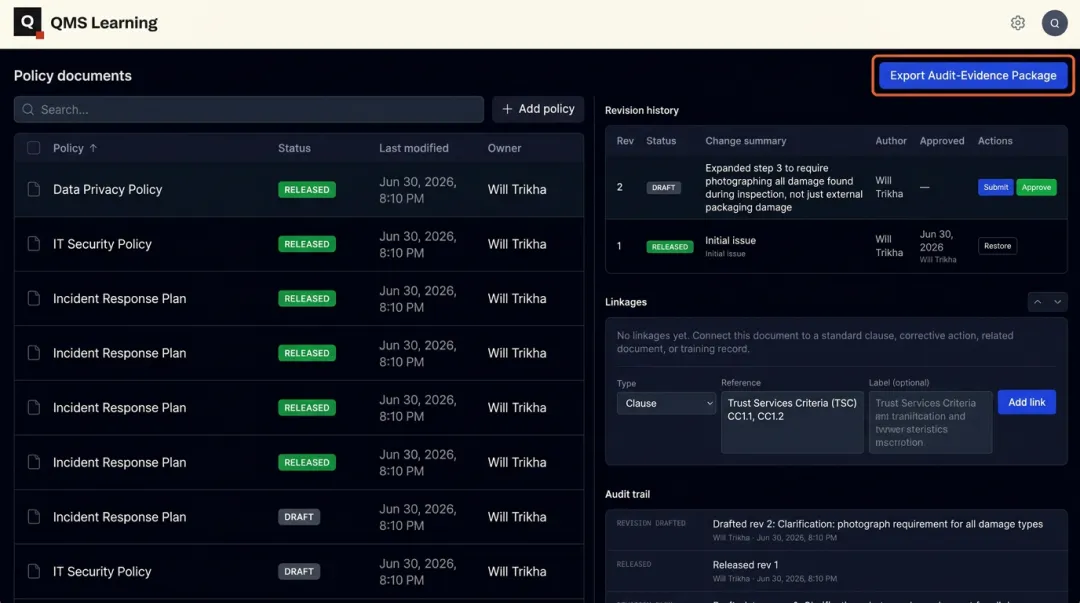1080x603 pixels.
Task: Open the user avatar menu
Action: click(1054, 23)
